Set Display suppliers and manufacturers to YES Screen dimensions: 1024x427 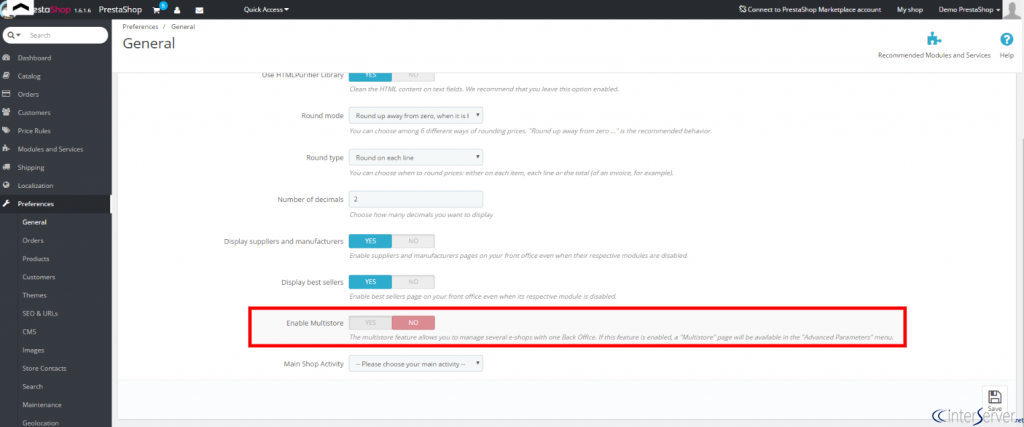pyautogui.click(x=370, y=241)
